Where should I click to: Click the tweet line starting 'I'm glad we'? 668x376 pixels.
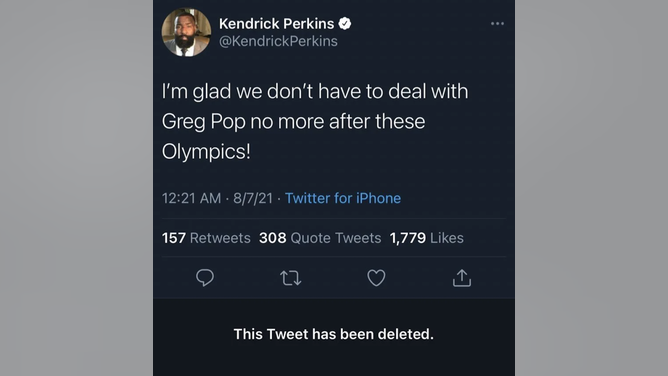pos(315,92)
